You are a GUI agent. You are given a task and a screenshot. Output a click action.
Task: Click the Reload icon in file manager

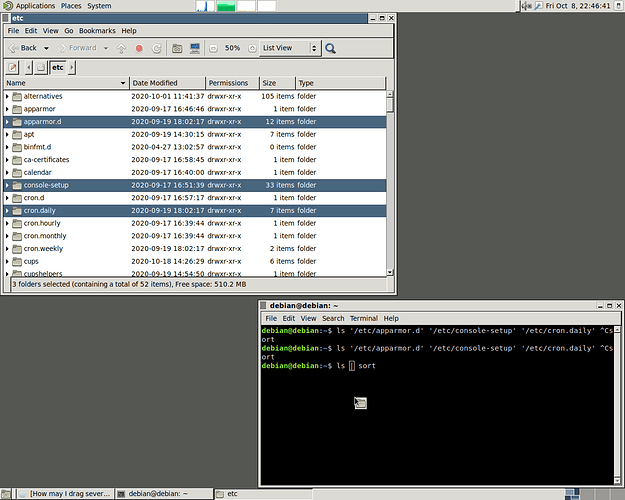[157, 48]
